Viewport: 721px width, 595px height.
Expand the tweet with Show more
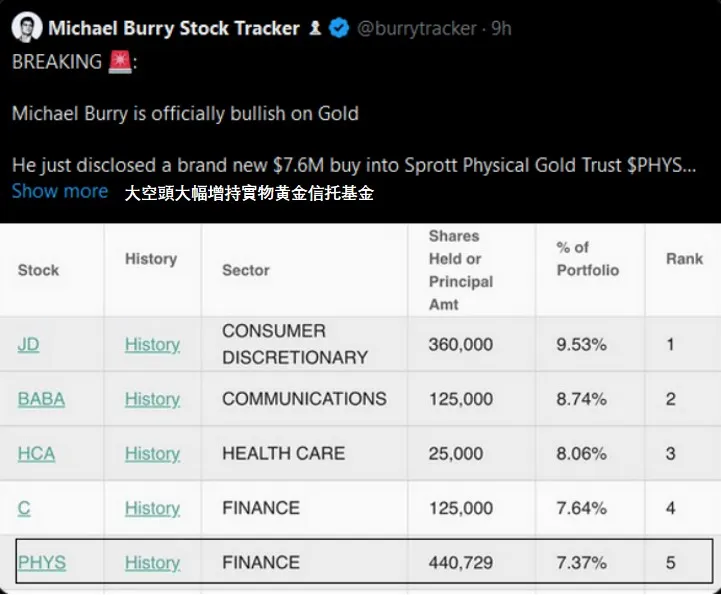click(x=60, y=191)
